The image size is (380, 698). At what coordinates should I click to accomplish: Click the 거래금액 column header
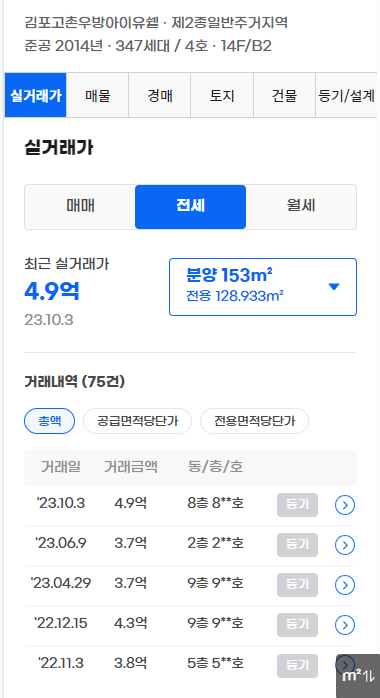(x=131, y=467)
